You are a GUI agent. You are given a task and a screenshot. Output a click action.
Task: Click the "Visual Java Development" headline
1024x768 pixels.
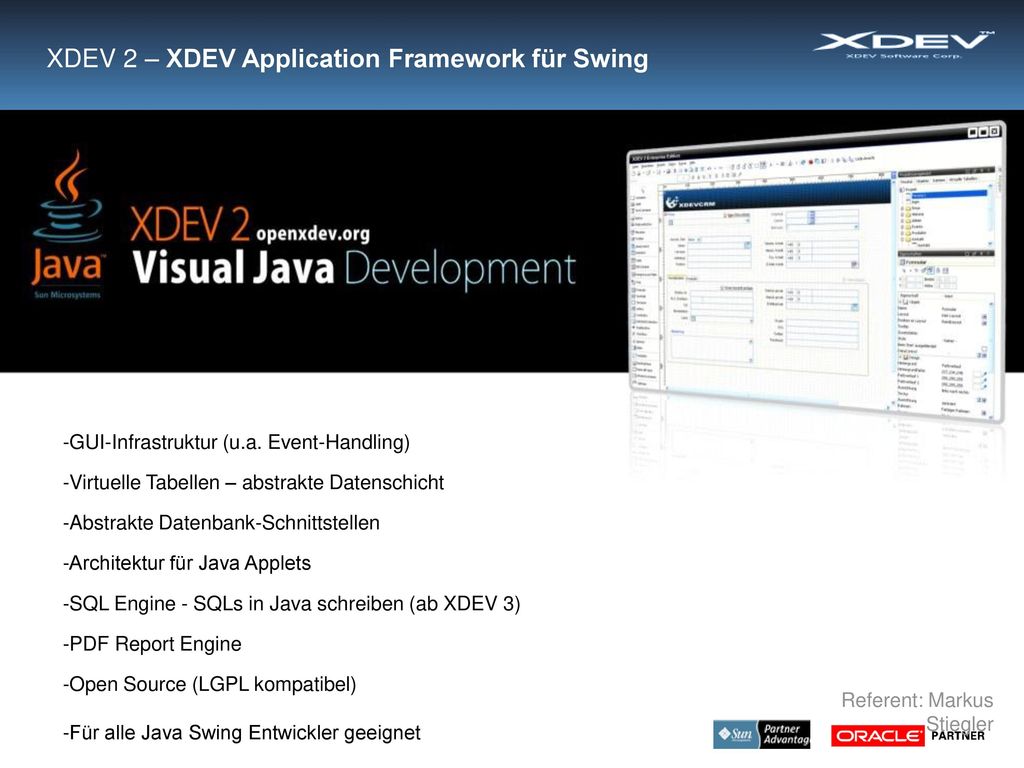tap(354, 268)
